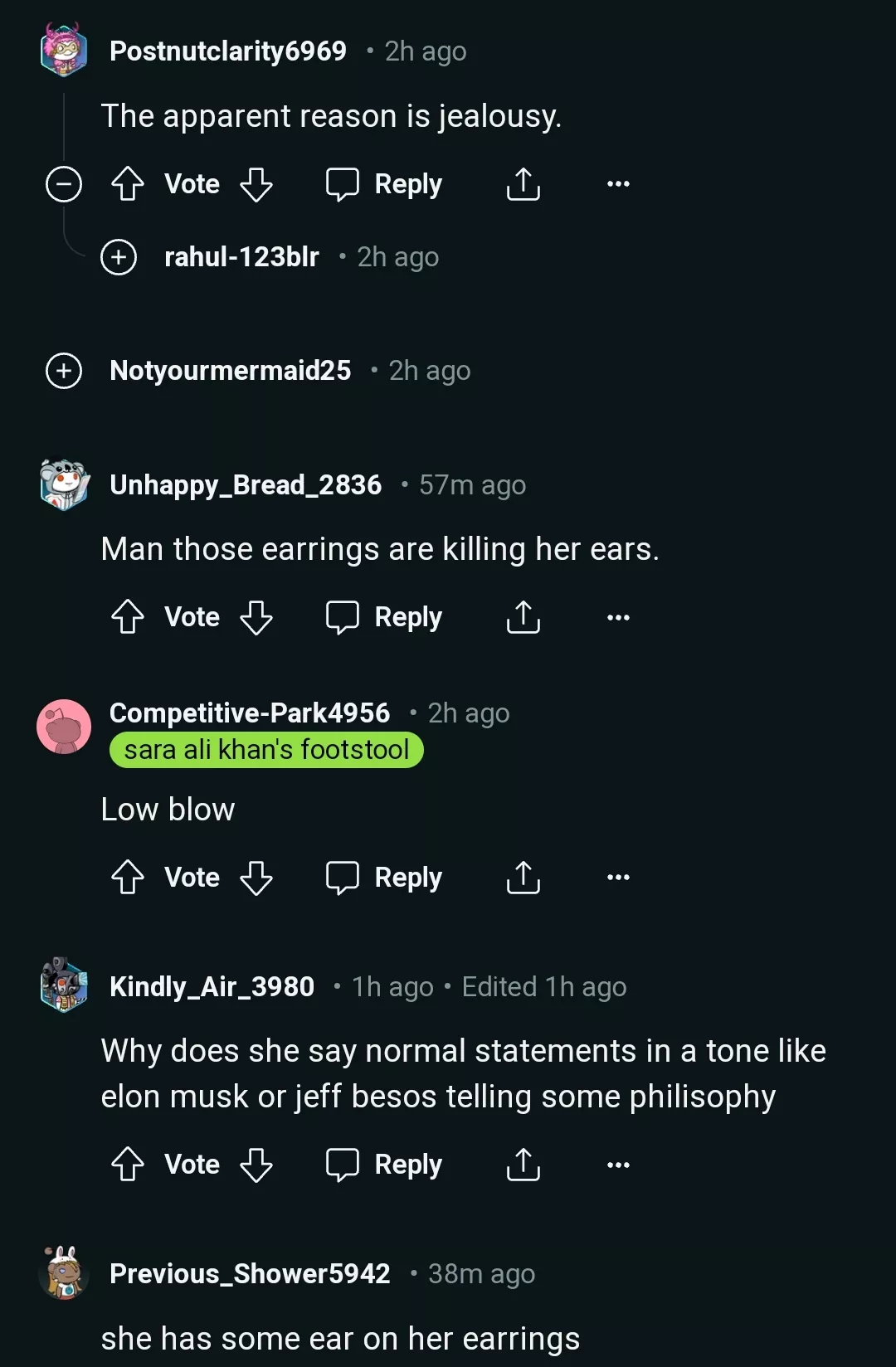The width and height of the screenshot is (896, 1367).
Task: Open the overflow menu on the "Low blow" comment
Action: pos(617,877)
